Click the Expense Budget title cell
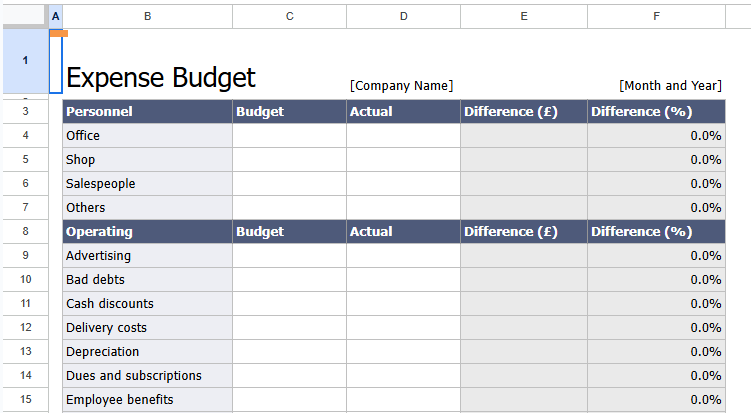This screenshot has width=751, height=413. (160, 77)
